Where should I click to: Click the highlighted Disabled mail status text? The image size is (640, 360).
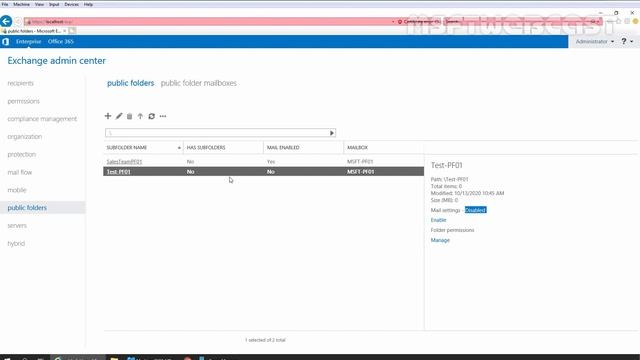(475, 210)
